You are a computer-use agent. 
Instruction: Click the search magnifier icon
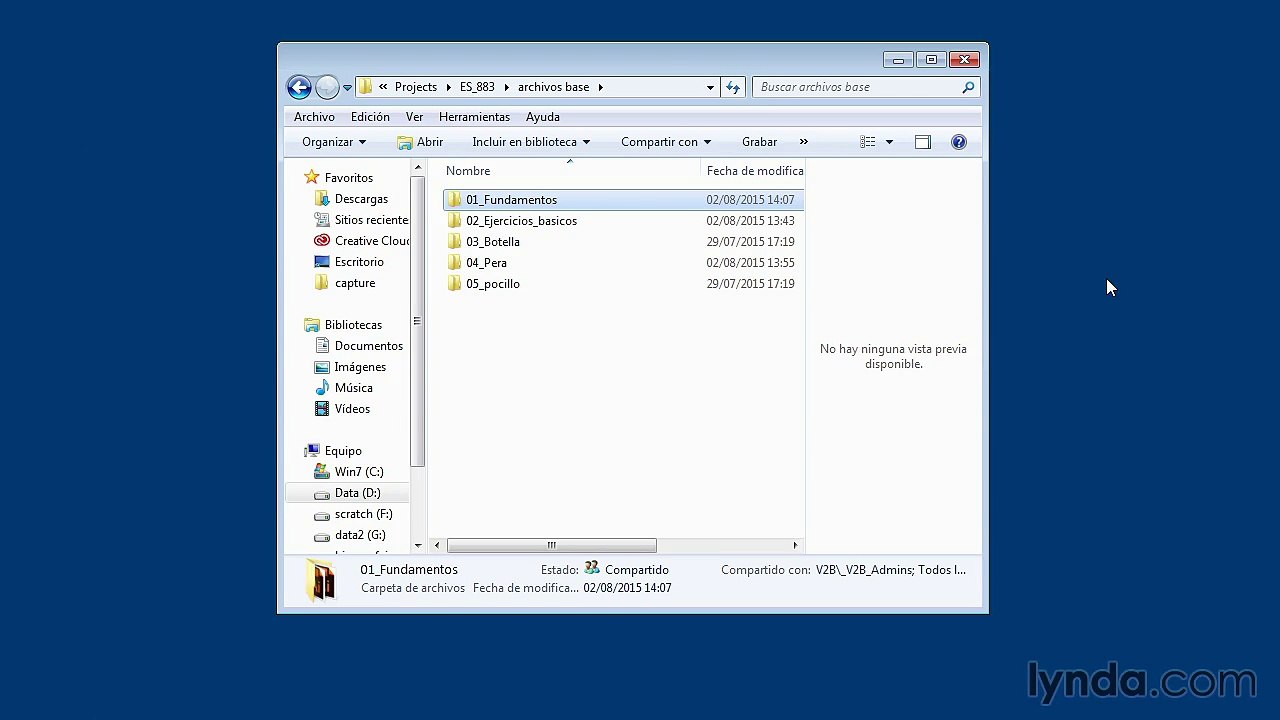coord(967,87)
